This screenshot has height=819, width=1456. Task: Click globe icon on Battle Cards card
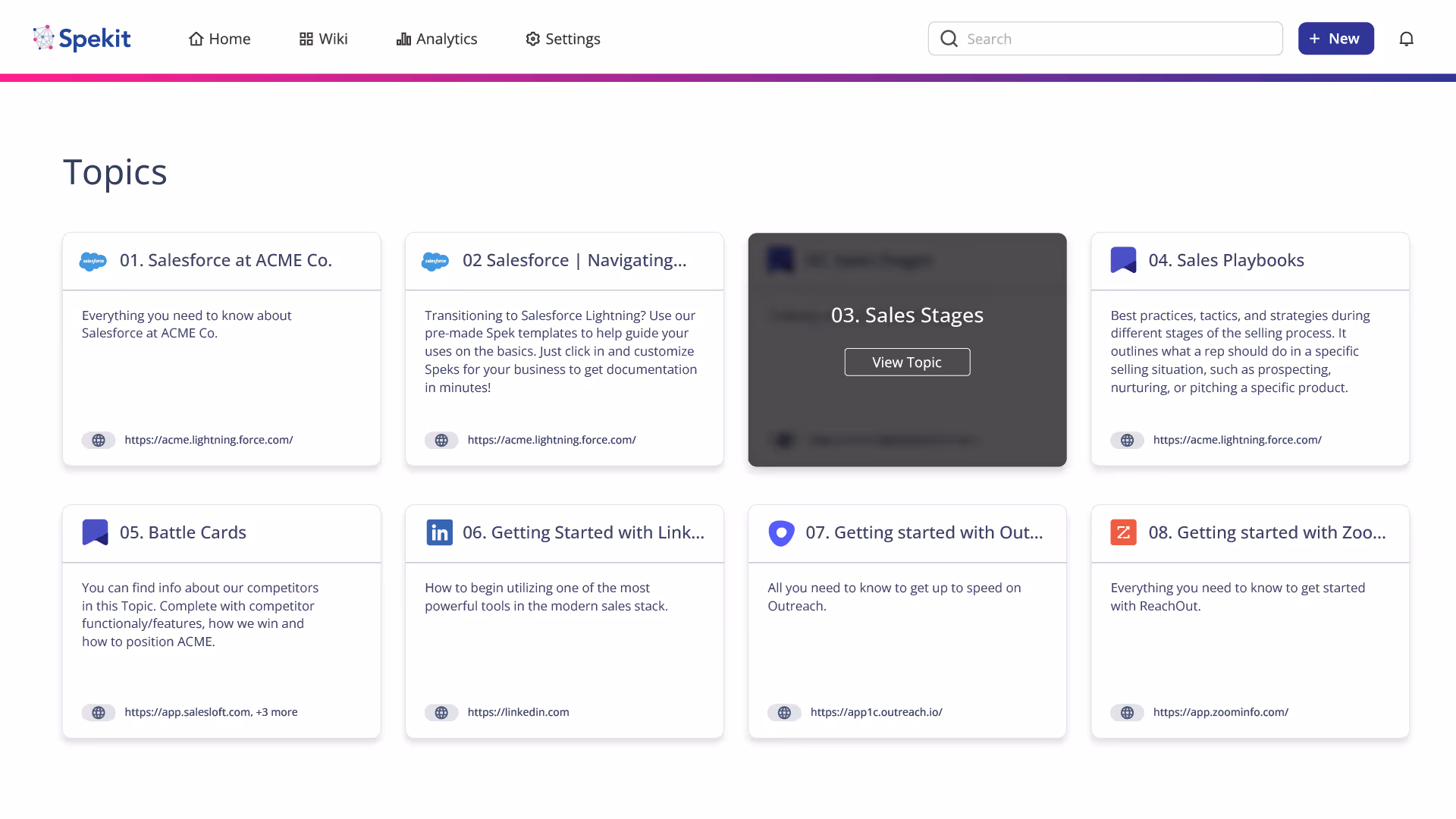pyautogui.click(x=99, y=712)
